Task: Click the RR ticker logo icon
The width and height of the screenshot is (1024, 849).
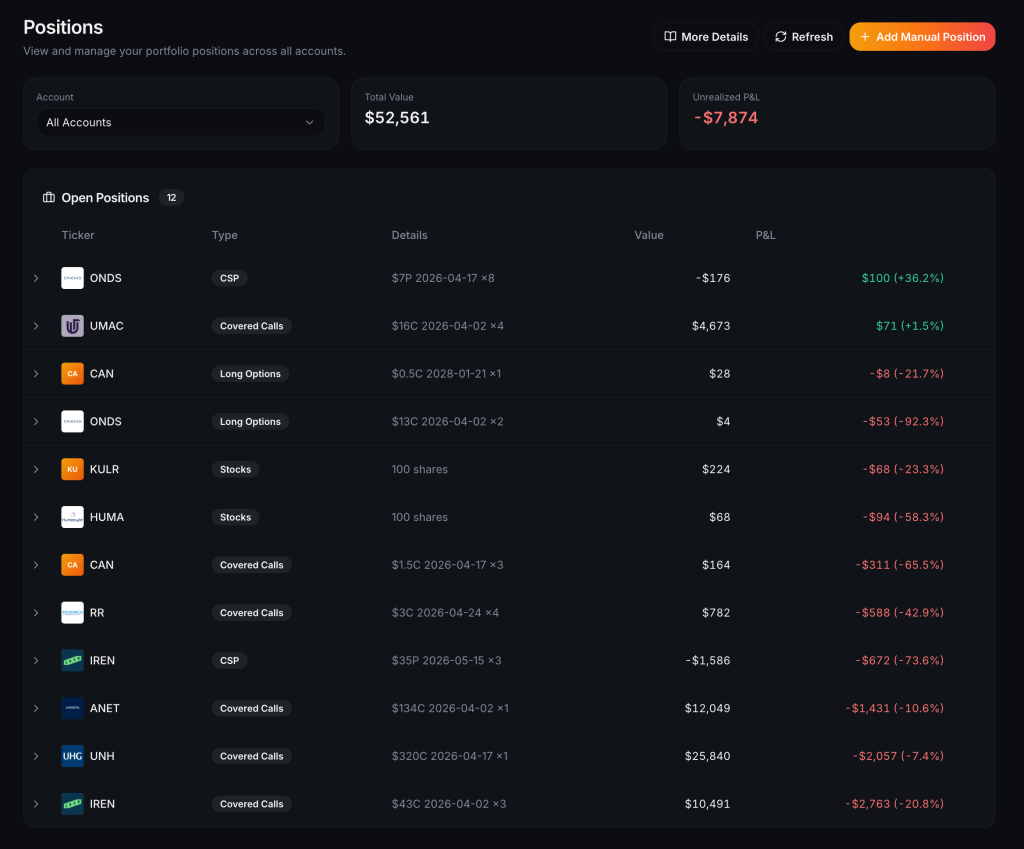Action: click(72, 612)
